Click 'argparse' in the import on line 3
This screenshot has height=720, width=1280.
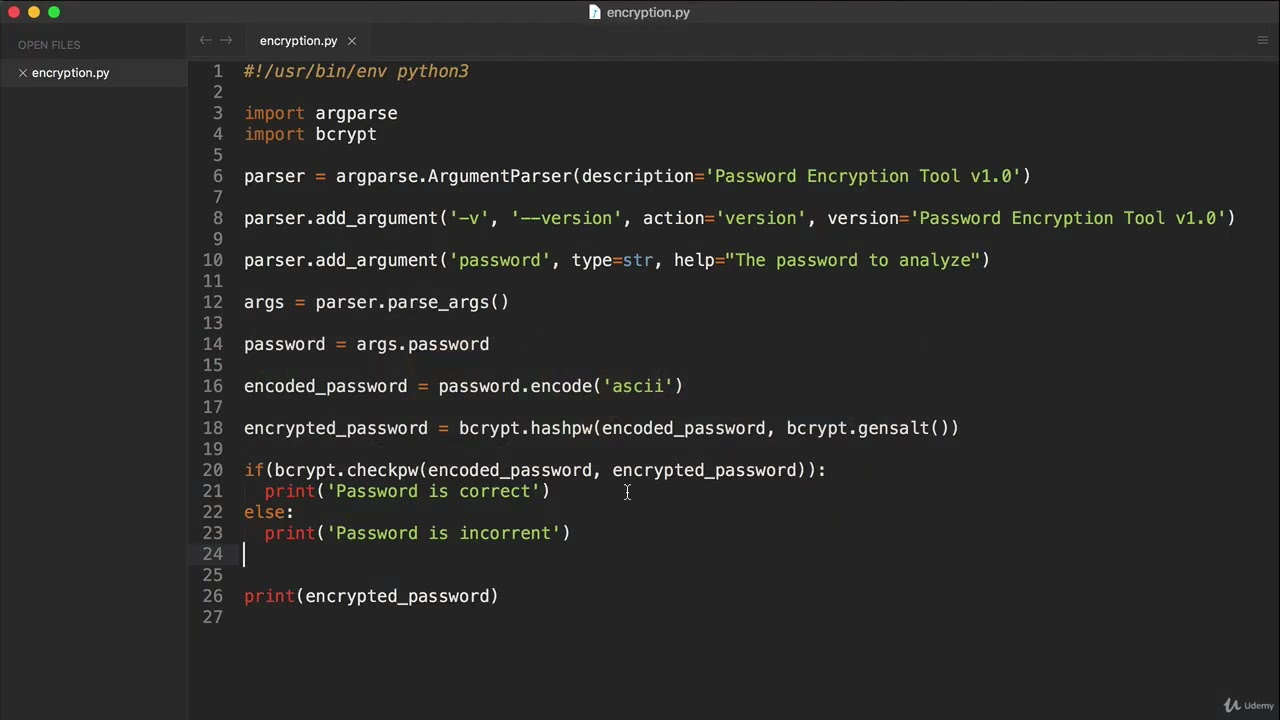[x=356, y=114]
